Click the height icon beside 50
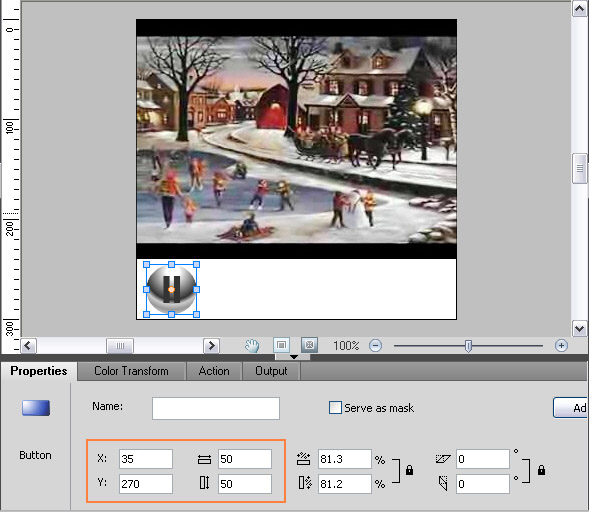Viewport: 589px width, 512px height. pyautogui.click(x=204, y=483)
